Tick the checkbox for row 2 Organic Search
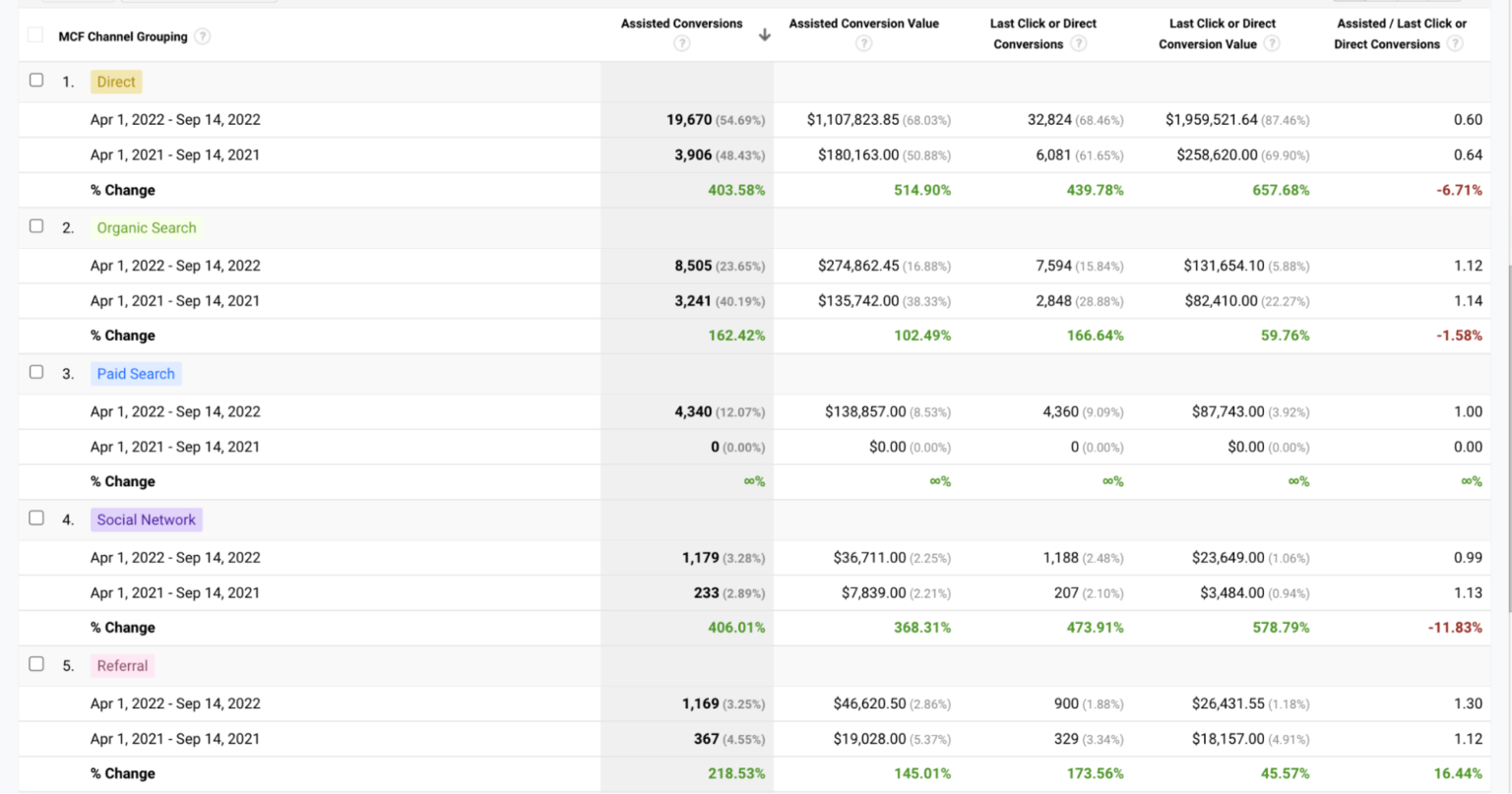This screenshot has height=794, width=1512. [36, 225]
